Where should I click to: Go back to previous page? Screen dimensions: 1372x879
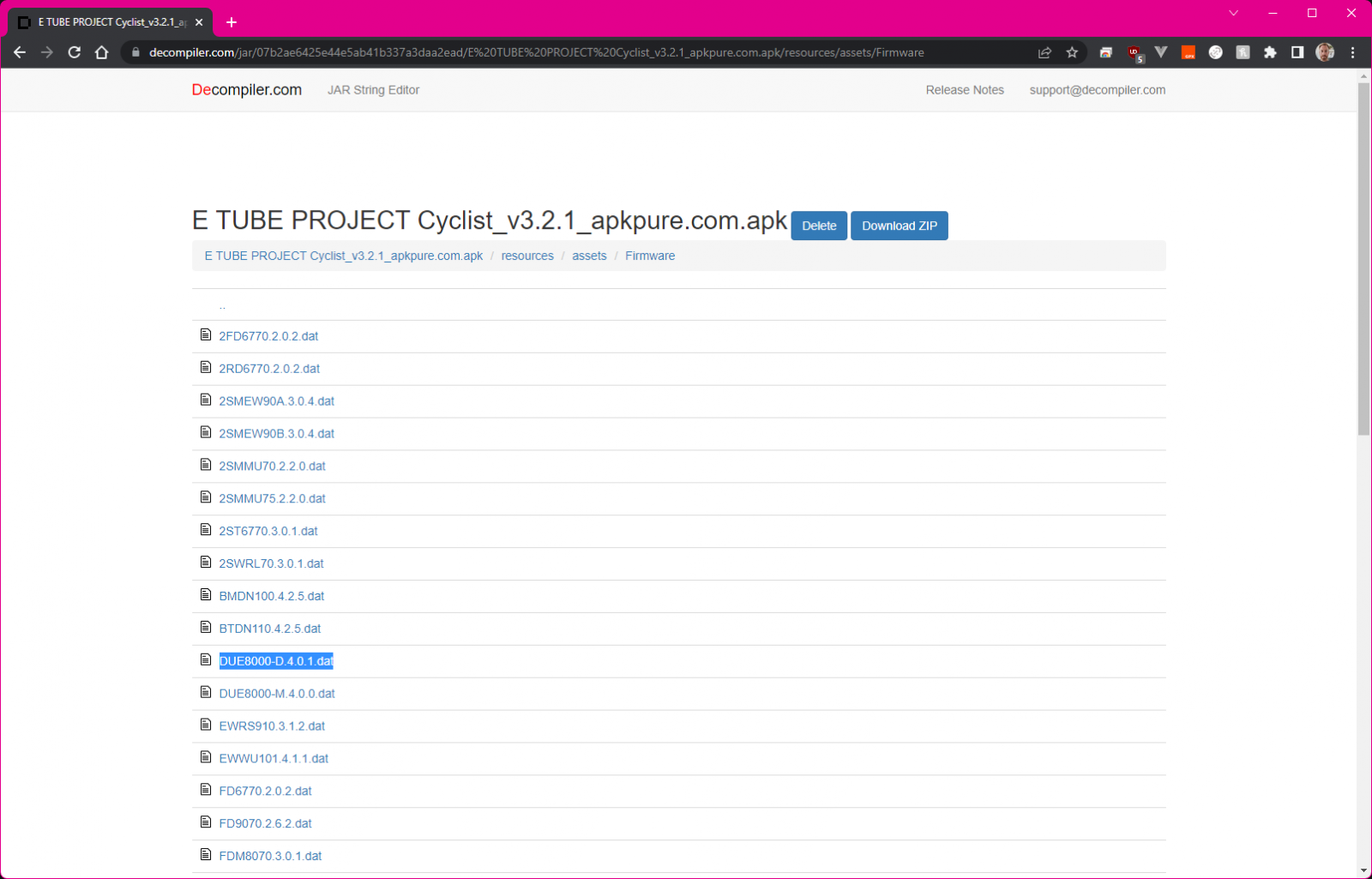click(20, 52)
